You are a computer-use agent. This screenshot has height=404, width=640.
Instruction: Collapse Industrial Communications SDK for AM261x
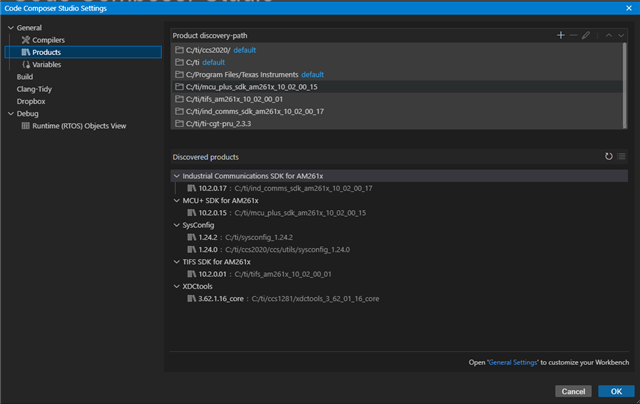point(176,176)
